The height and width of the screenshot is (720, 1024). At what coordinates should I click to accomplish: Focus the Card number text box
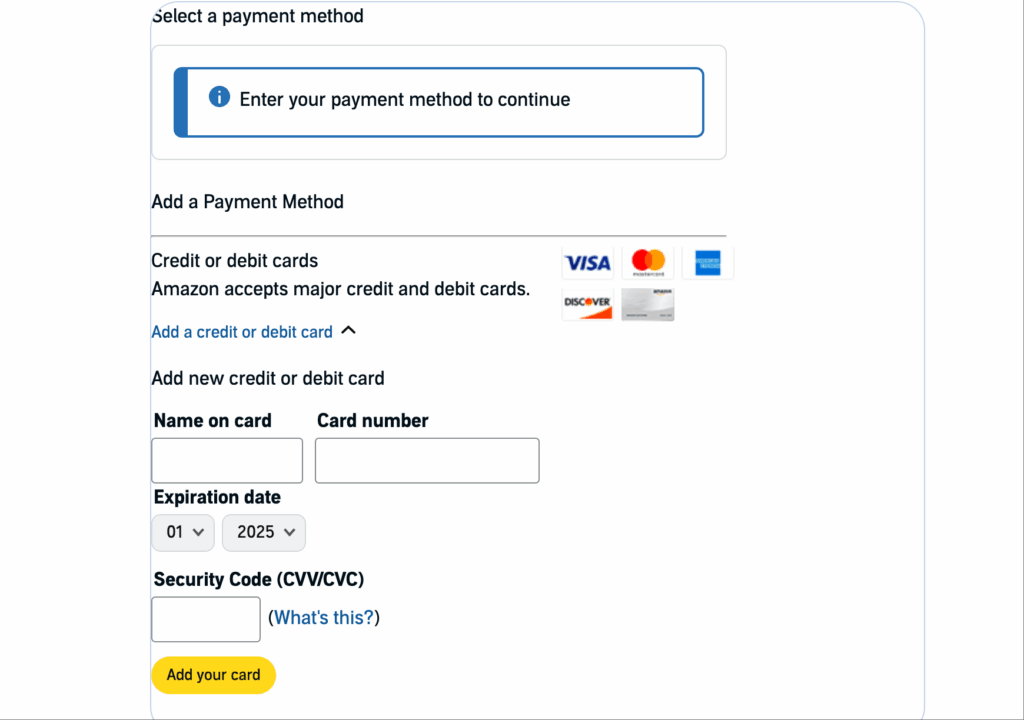coord(427,461)
